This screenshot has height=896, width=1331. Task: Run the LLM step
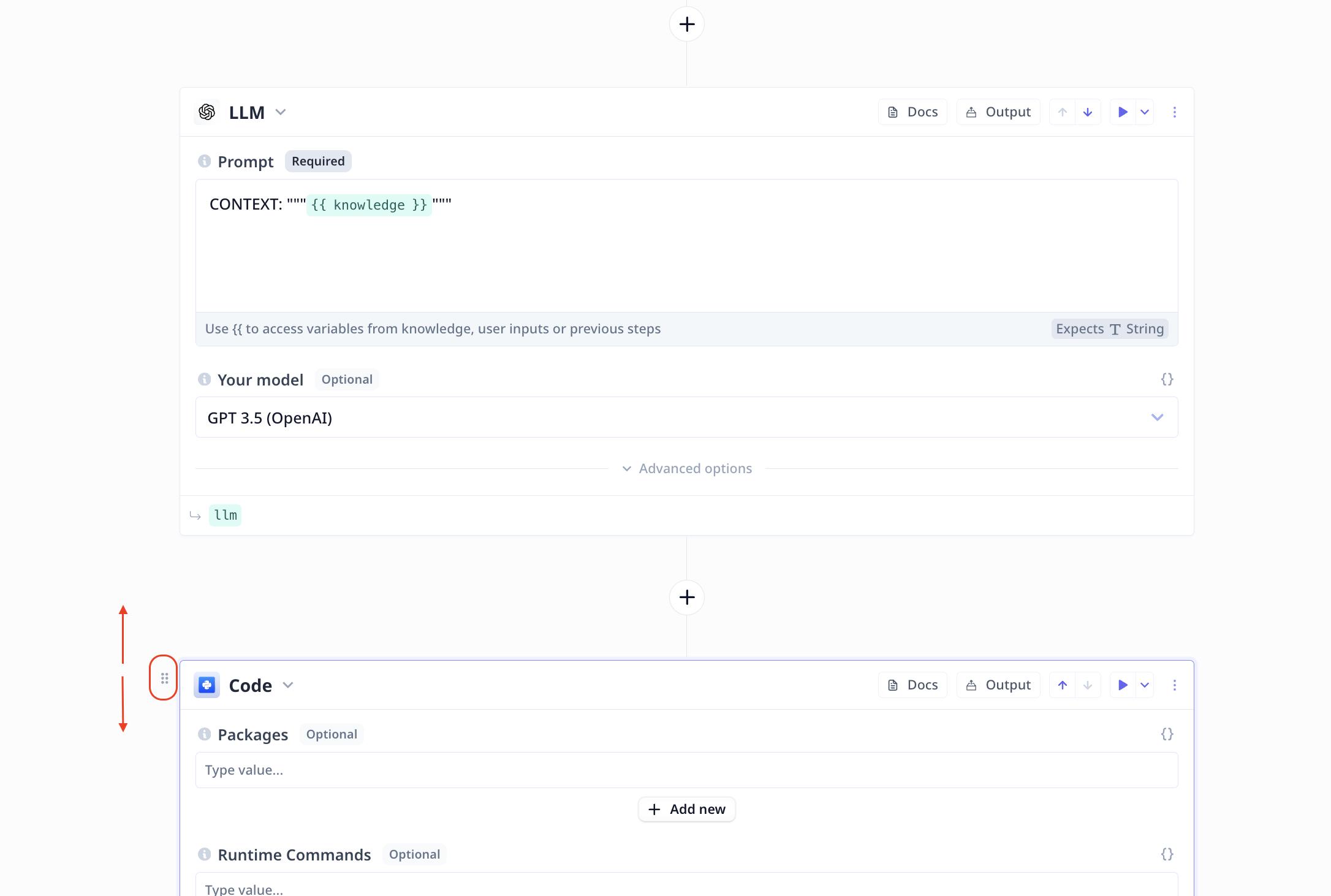tap(1123, 112)
